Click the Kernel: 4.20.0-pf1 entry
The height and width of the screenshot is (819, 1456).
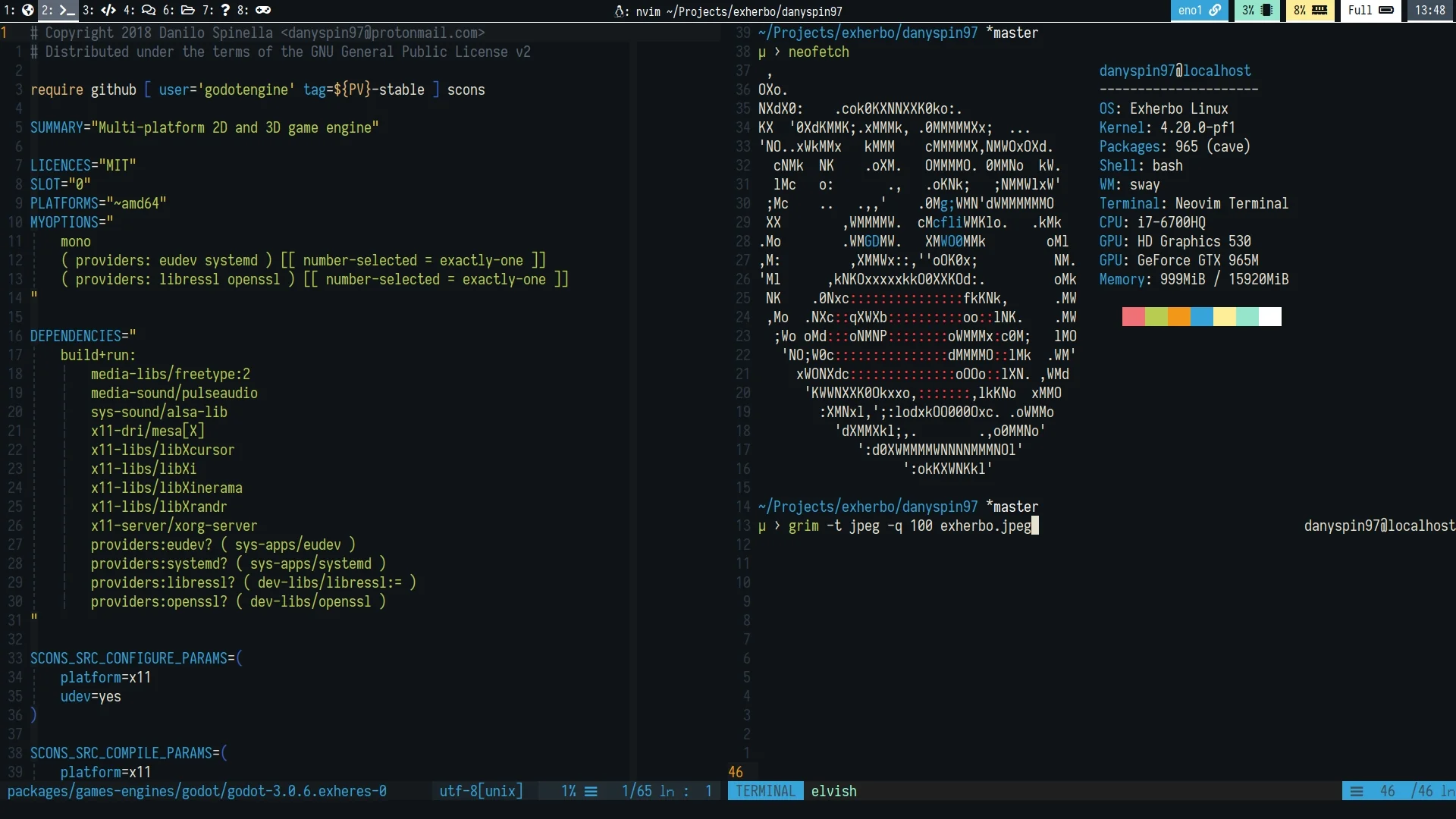1168,127
